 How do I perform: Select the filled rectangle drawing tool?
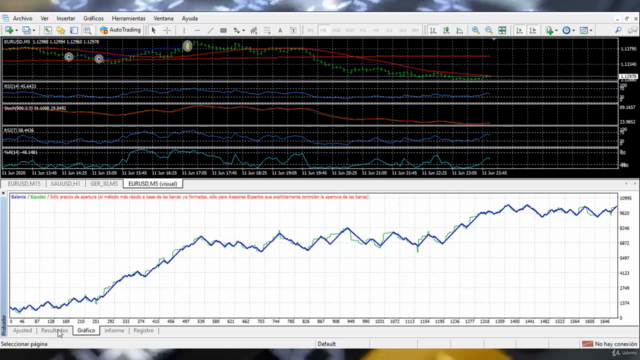click(223, 30)
